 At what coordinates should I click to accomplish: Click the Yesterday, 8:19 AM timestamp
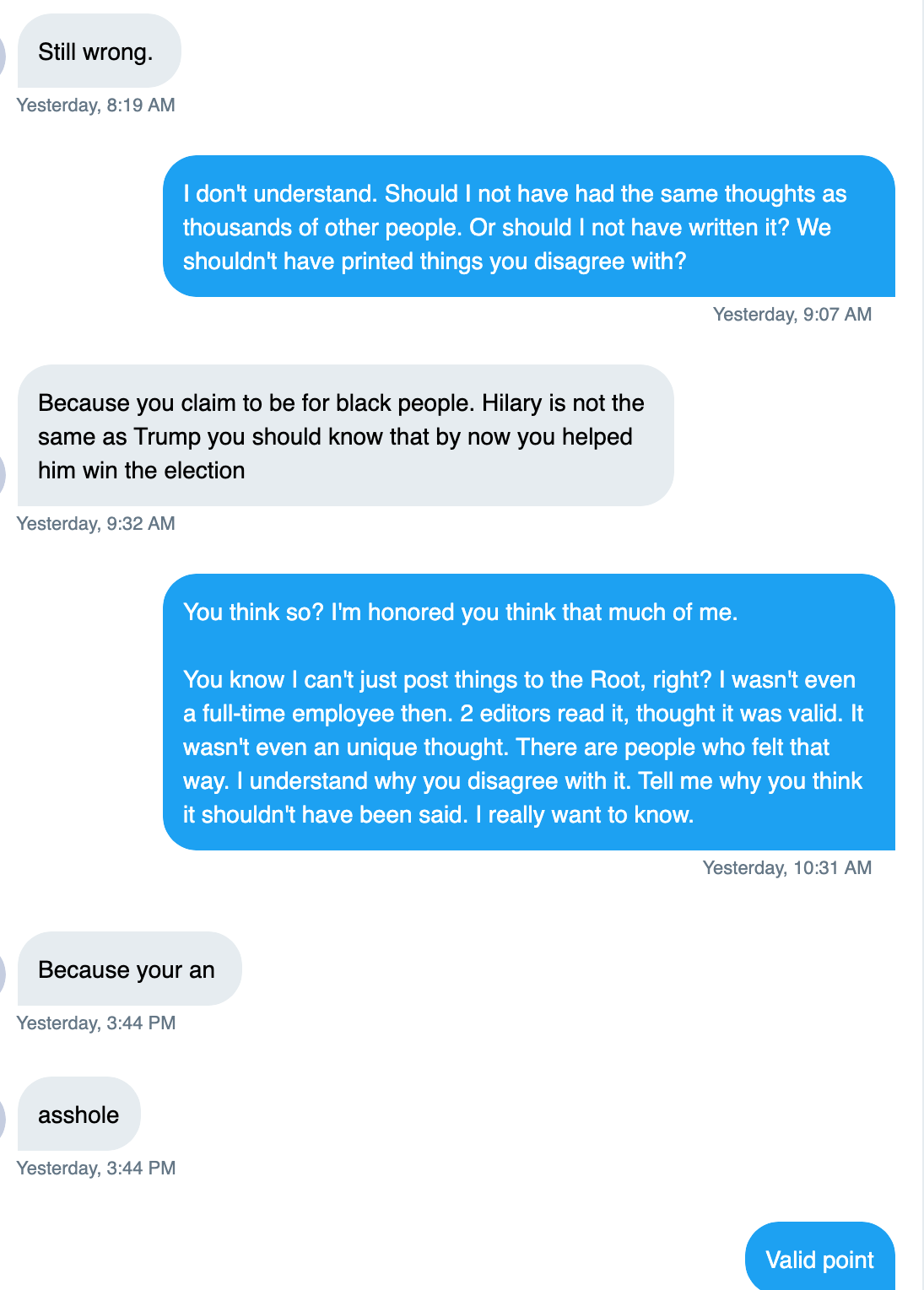coord(96,105)
